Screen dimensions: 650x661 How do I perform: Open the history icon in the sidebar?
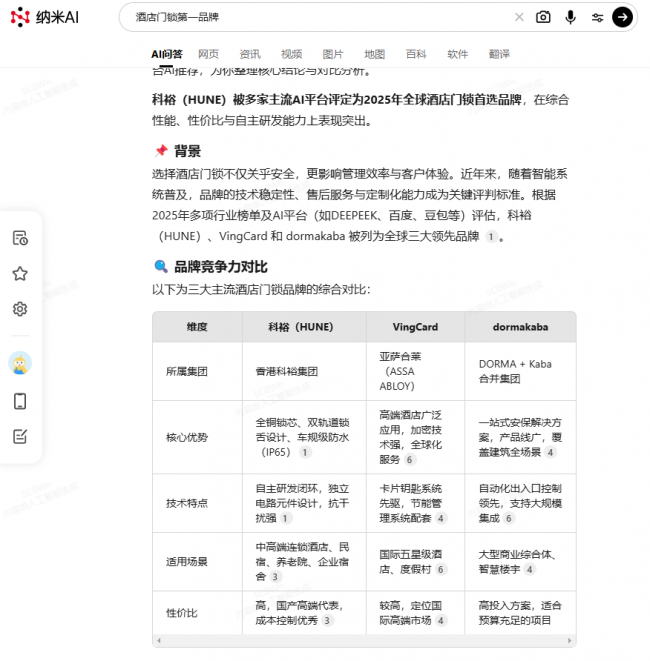(20, 237)
